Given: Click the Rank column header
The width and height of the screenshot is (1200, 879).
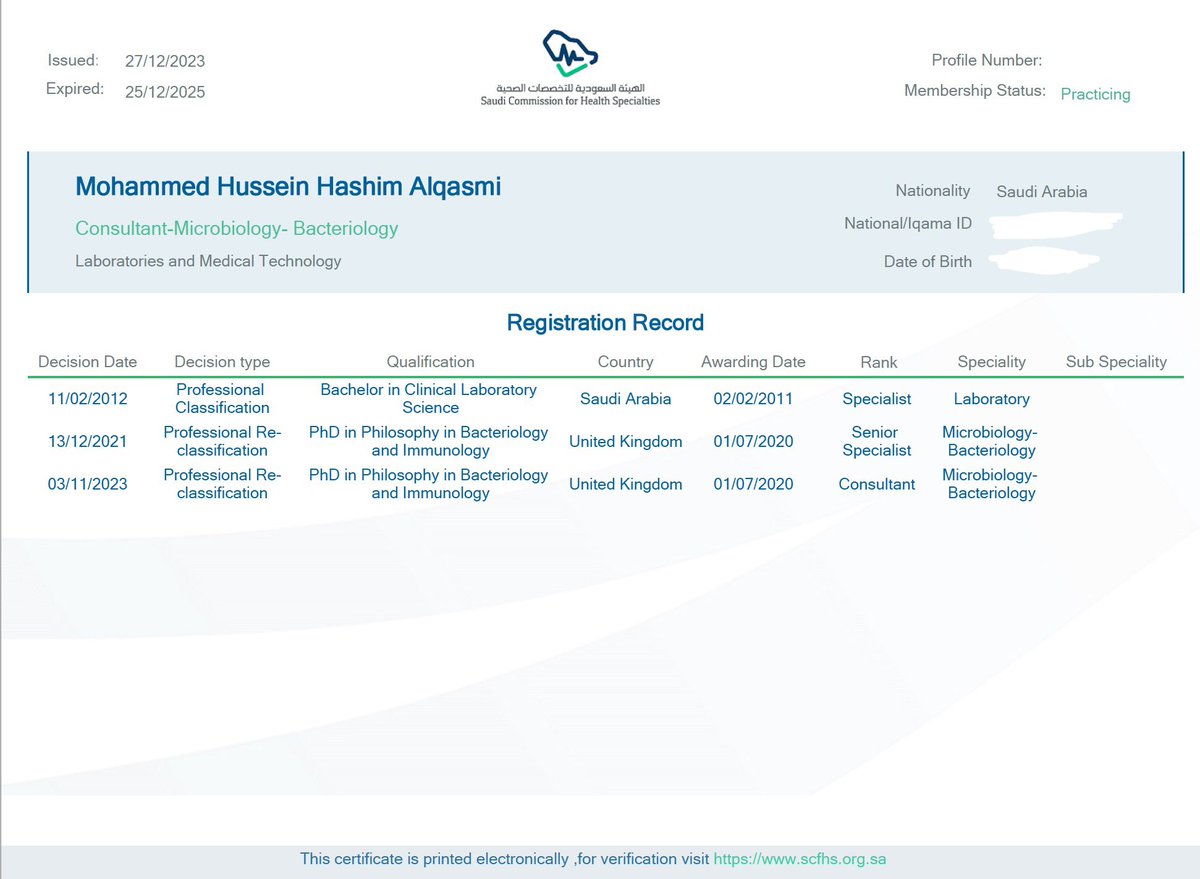Looking at the screenshot, I should tap(879, 362).
